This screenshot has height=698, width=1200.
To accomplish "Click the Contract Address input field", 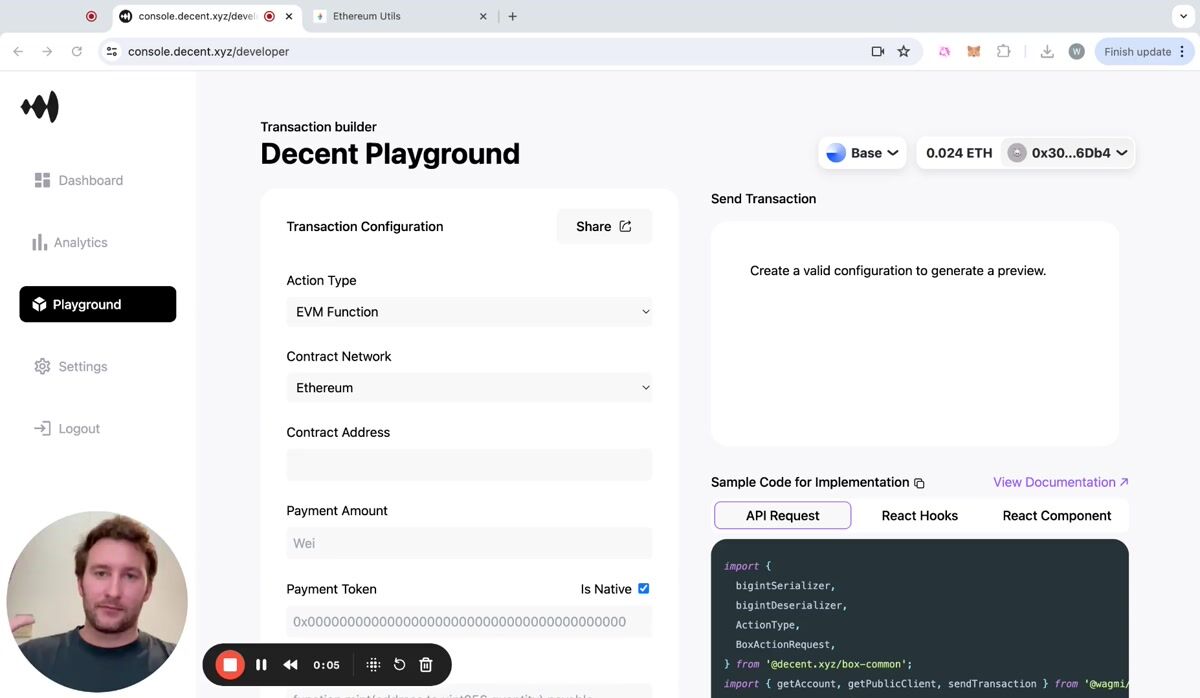I will point(469,465).
